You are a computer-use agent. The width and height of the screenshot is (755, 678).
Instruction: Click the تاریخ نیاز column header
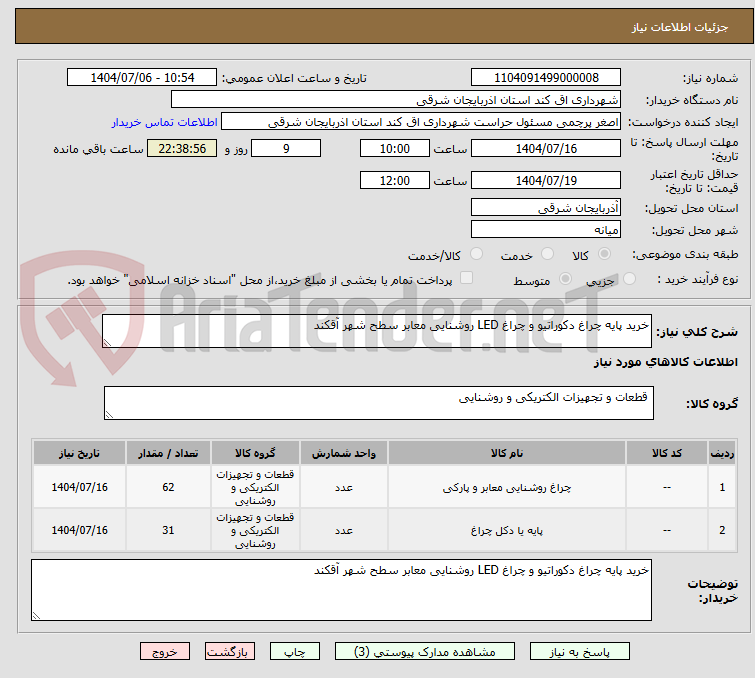coord(79,453)
